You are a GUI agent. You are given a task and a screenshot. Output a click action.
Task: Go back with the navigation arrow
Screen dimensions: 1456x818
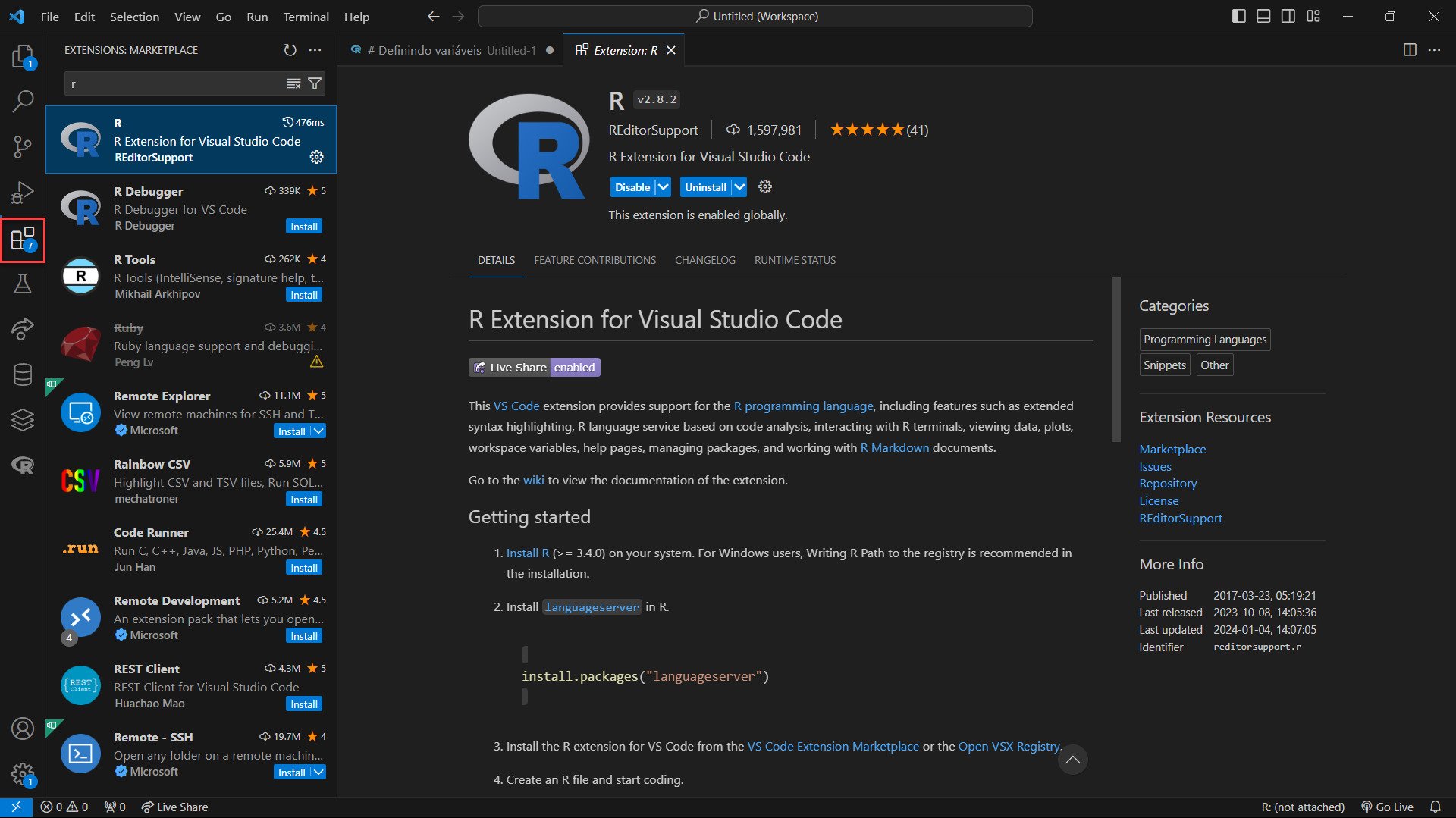[433, 16]
